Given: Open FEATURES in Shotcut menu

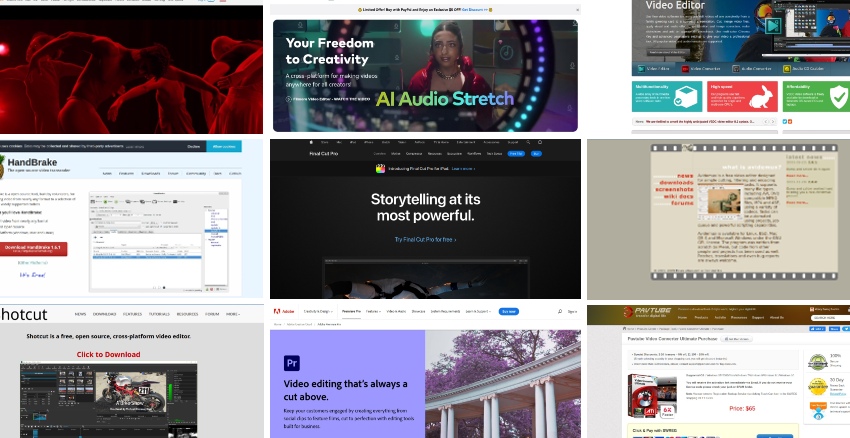Looking at the screenshot, I should pyautogui.click(x=132, y=314).
